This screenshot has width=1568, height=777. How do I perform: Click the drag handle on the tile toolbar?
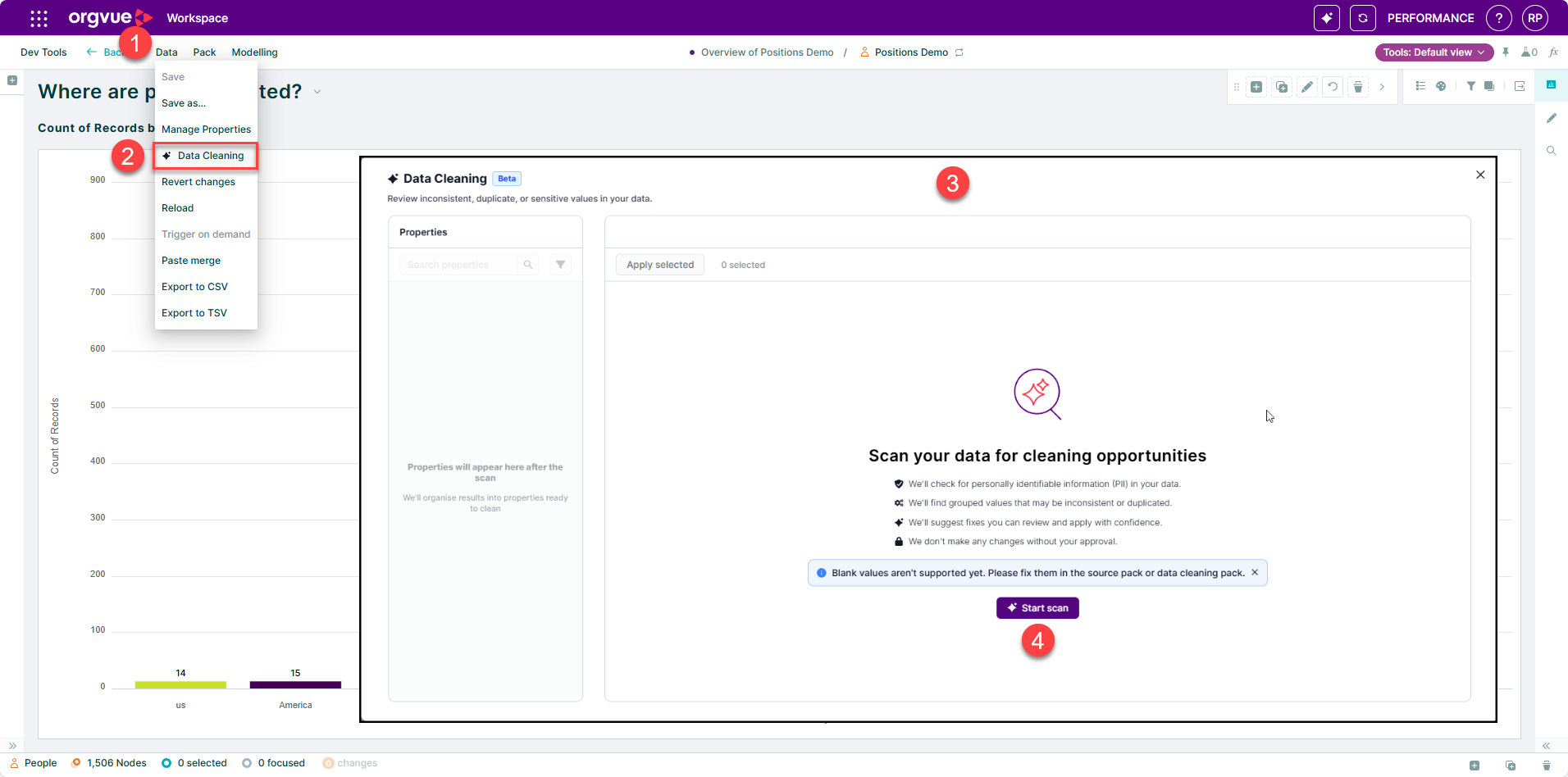point(1237,87)
